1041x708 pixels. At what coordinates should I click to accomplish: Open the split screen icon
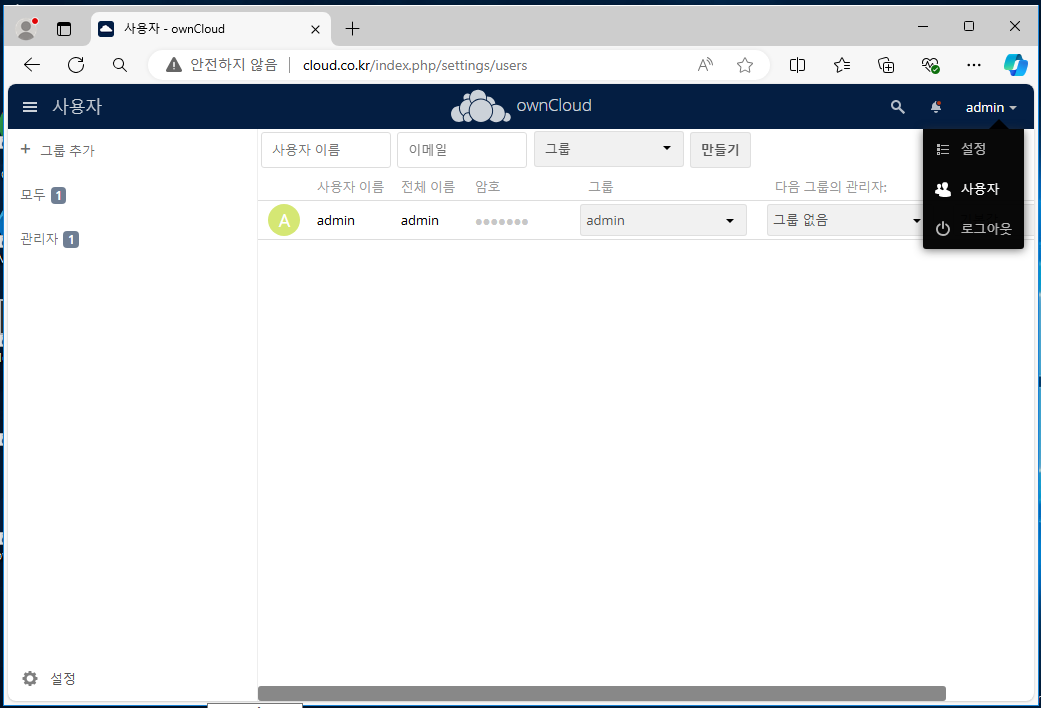point(797,64)
